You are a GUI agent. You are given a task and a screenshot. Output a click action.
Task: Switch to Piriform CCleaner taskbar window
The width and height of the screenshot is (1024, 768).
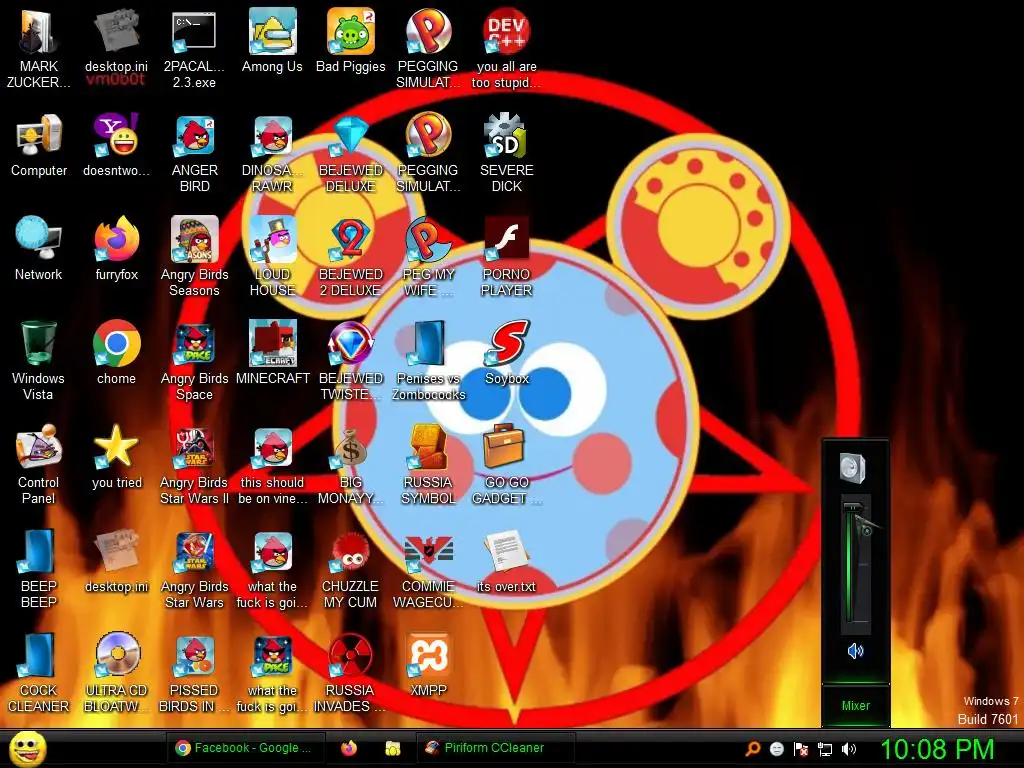495,748
